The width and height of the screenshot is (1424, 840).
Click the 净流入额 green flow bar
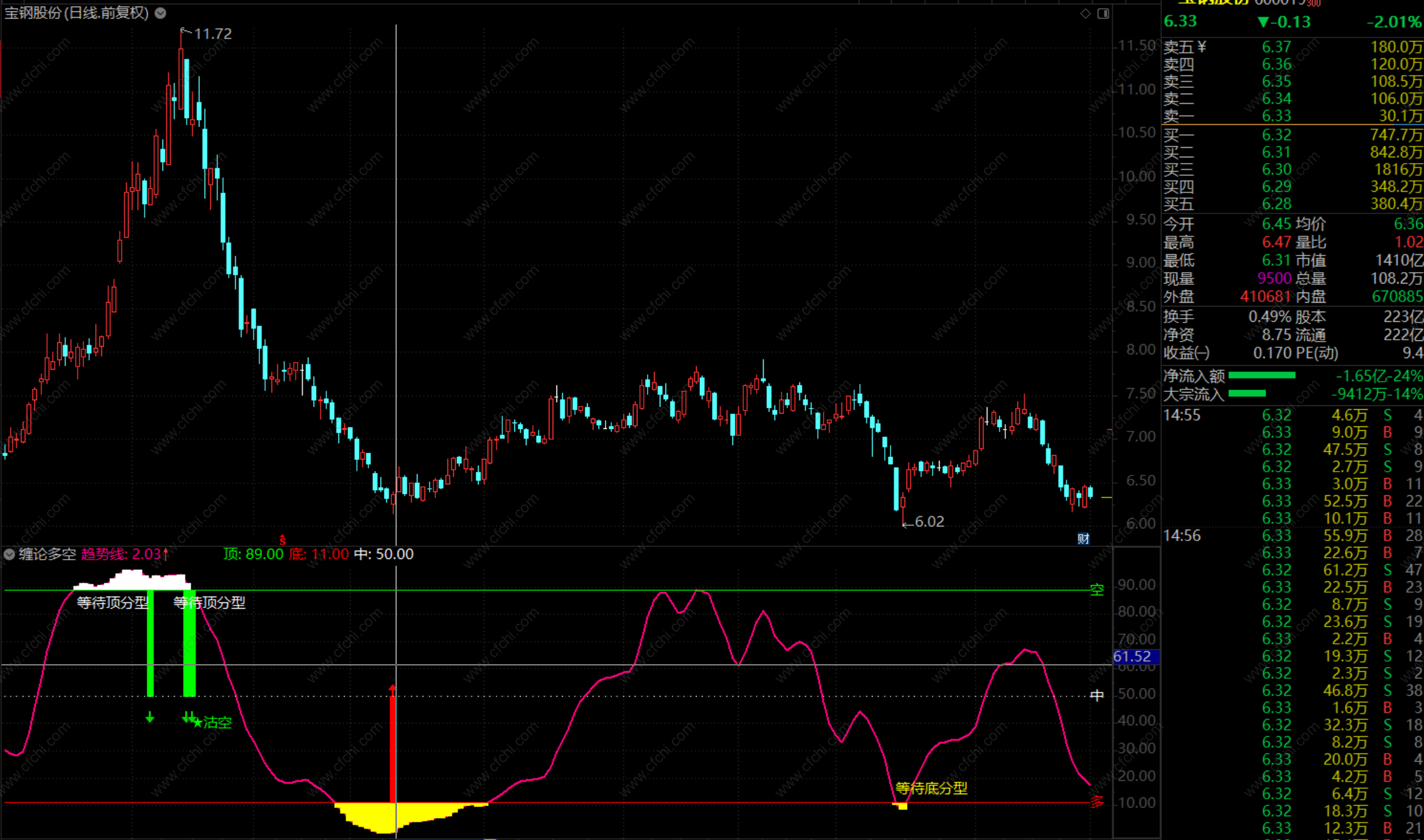[1261, 376]
